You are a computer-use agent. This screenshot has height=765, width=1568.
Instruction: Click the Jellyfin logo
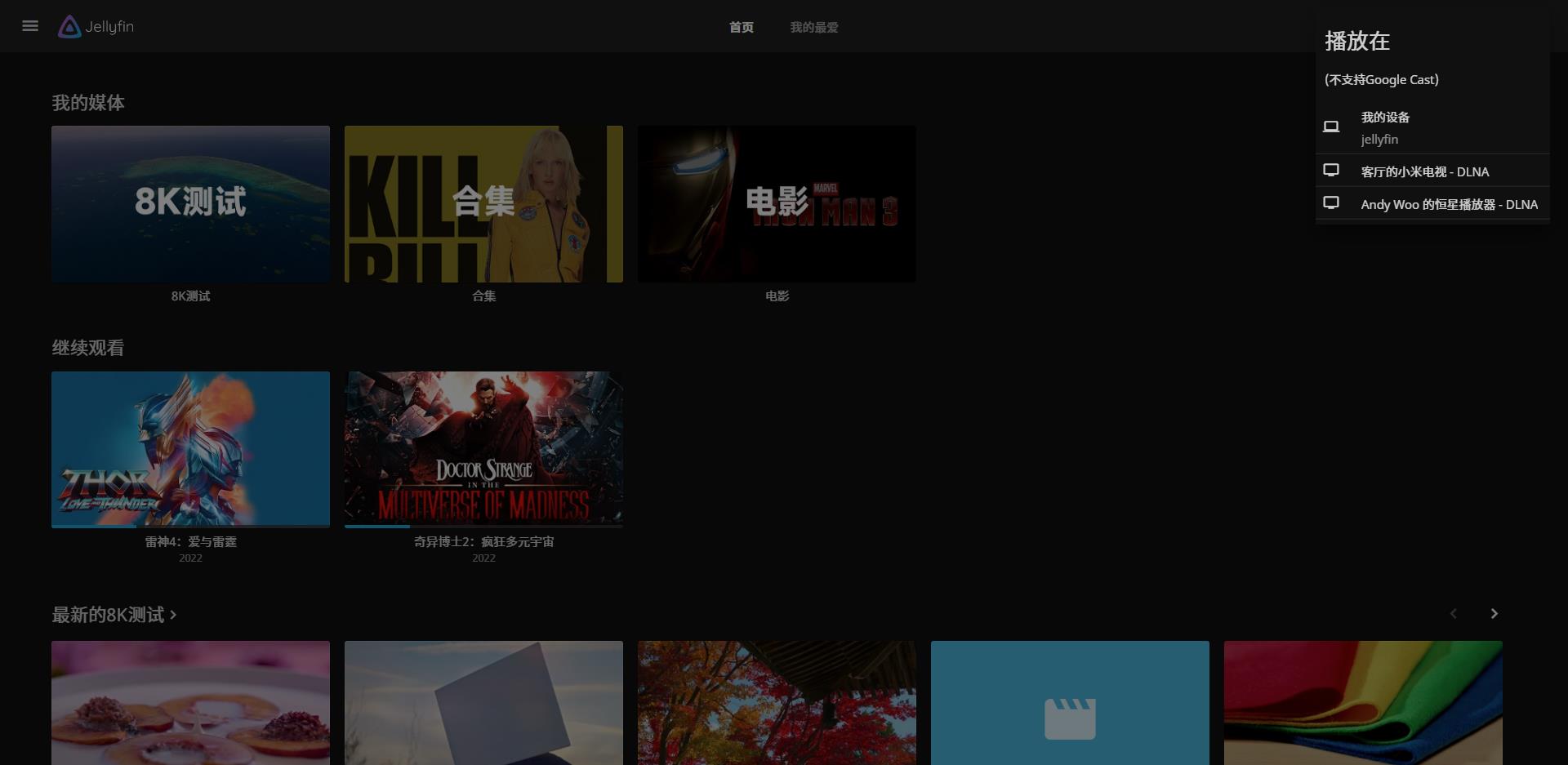click(96, 26)
